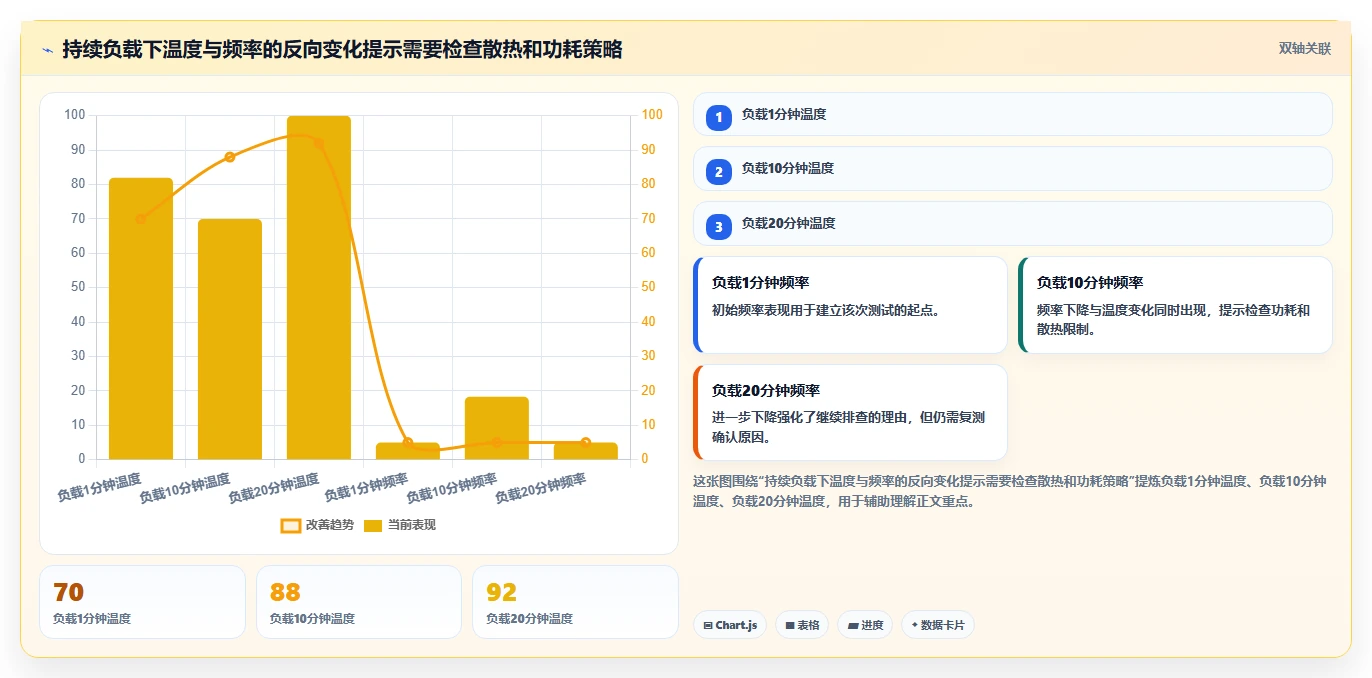Click the tallest bar for 负载20分钟温度
This screenshot has width=1372, height=678.
(x=319, y=288)
